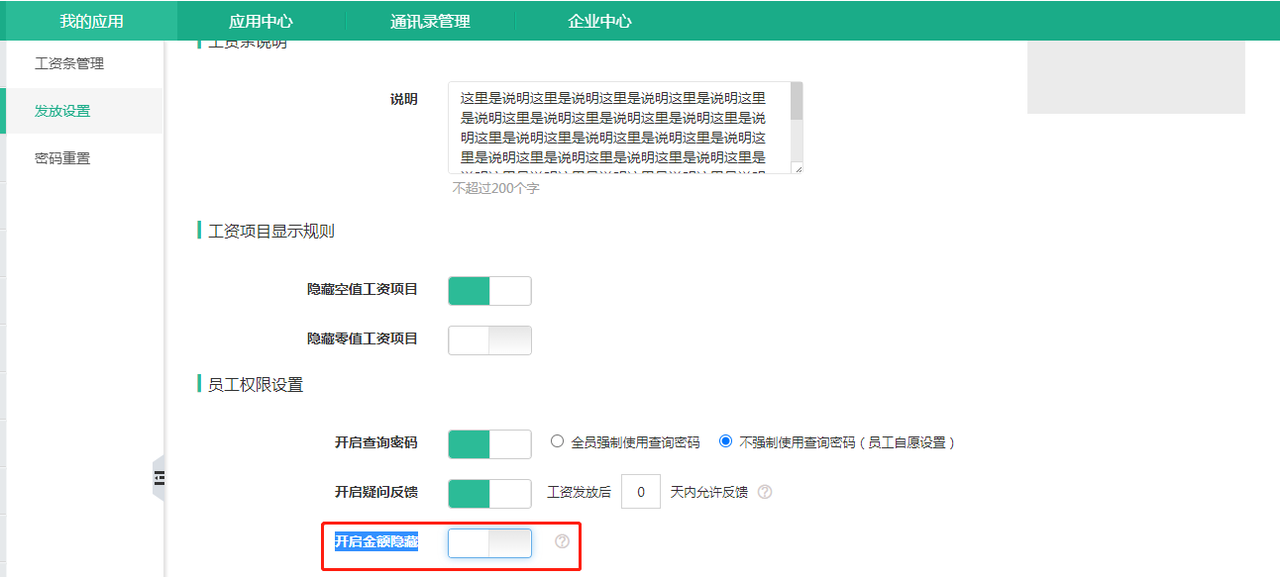This screenshot has width=1280, height=577.
Task: Switch to 应用中心 tab
Action: pyautogui.click(x=260, y=21)
